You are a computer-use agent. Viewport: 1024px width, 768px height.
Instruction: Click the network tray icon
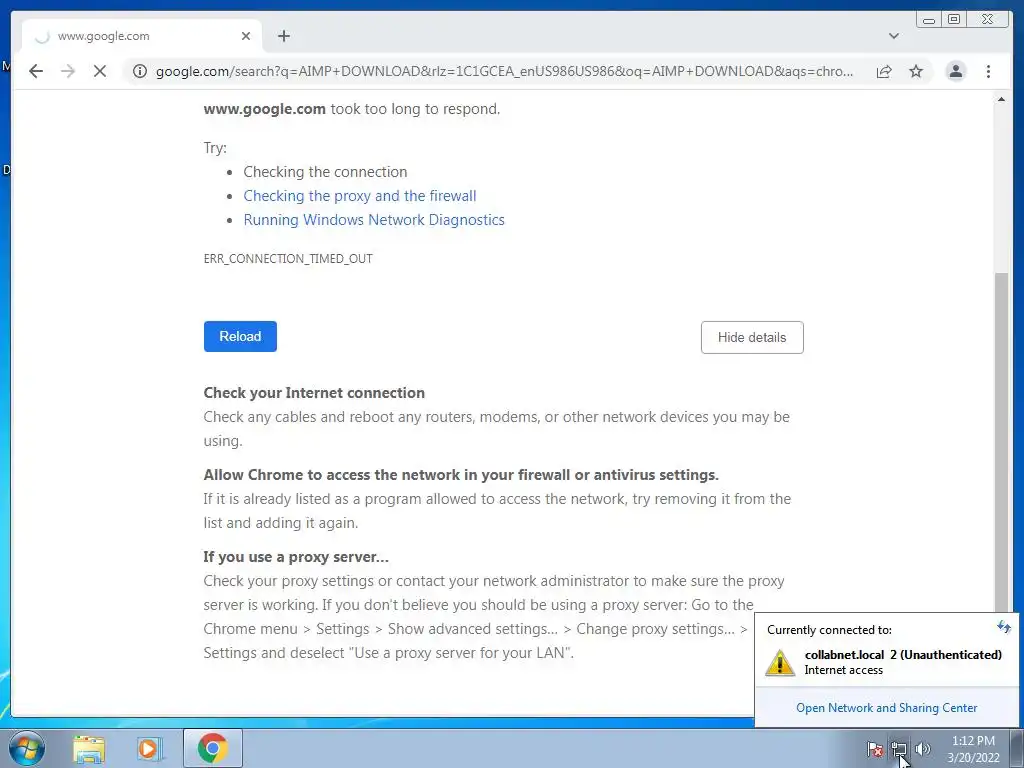coord(899,749)
